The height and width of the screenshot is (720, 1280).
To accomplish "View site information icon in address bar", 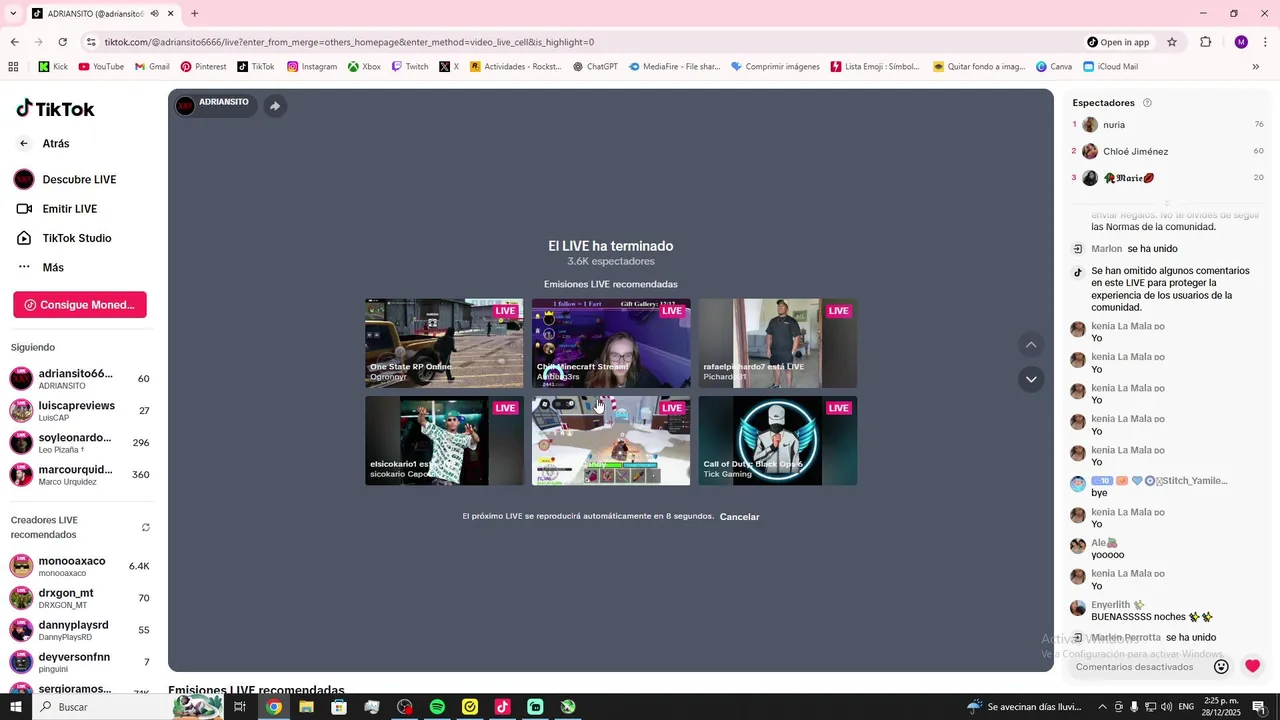I will click(x=91, y=42).
